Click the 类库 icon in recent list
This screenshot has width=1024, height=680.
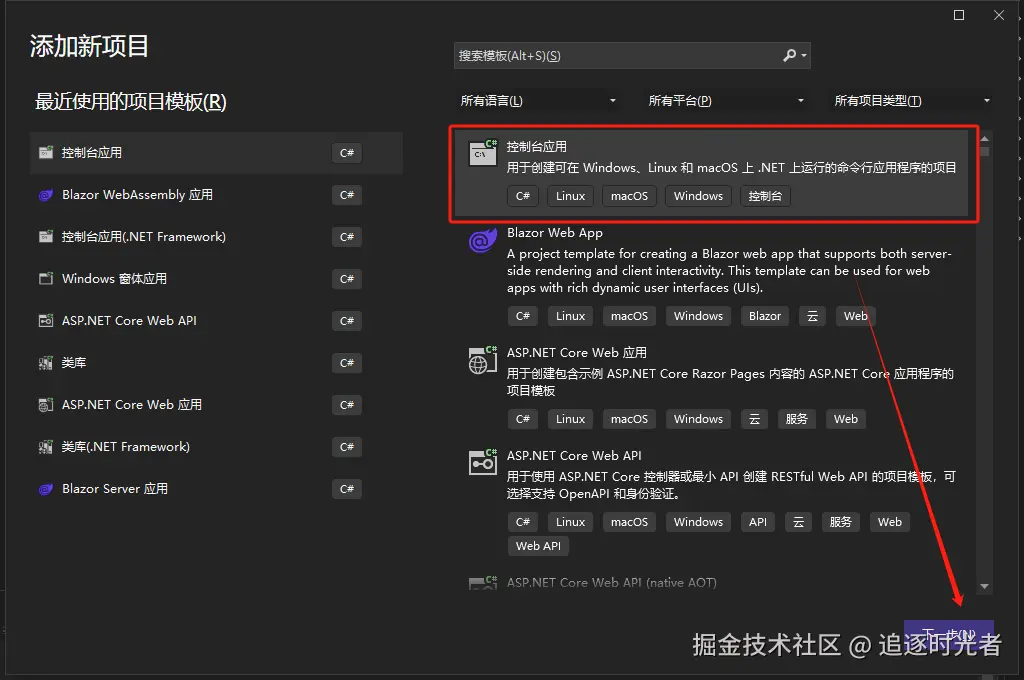(46, 363)
